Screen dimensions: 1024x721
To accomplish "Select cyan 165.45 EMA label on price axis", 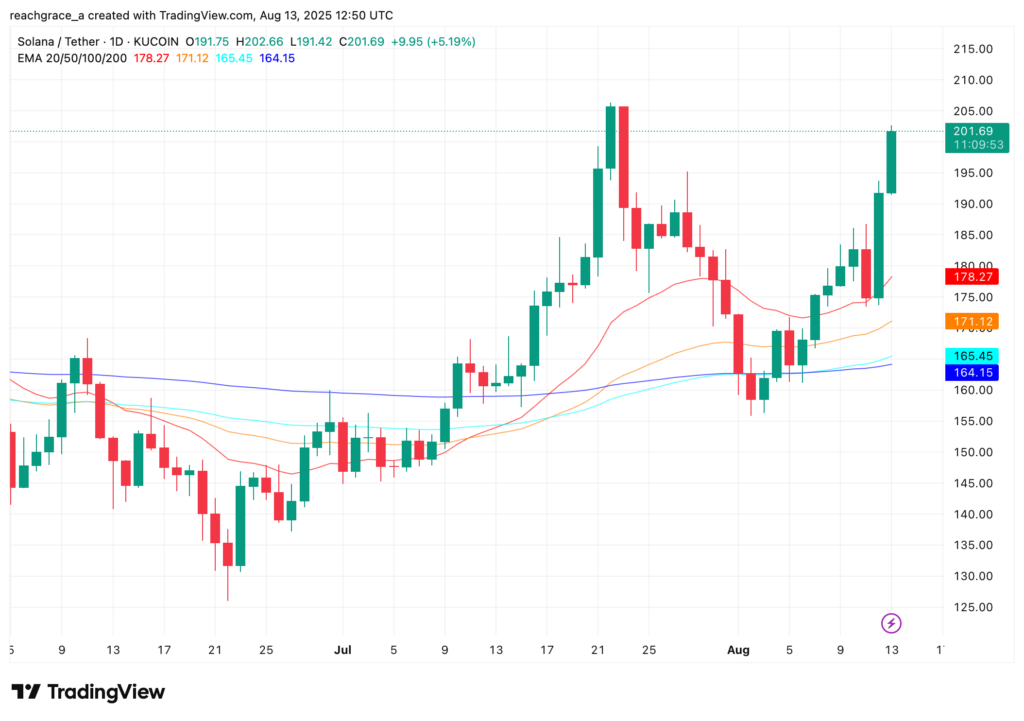I will pos(973,356).
